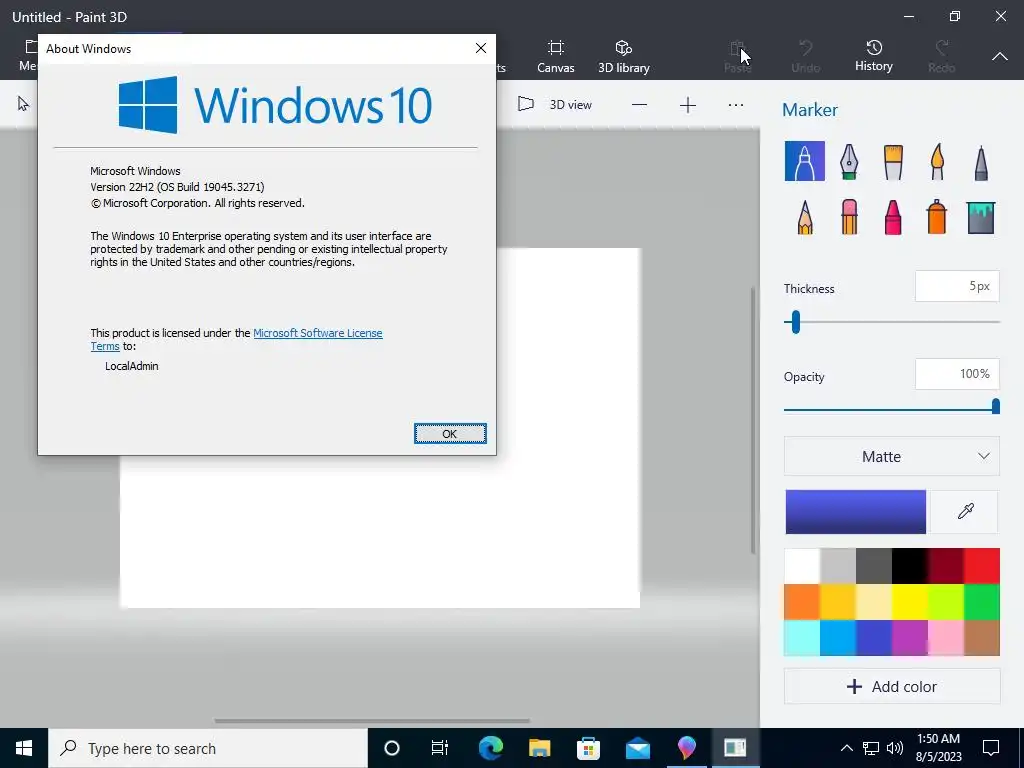Choose the brown color swatch

pyautogui.click(x=982, y=637)
